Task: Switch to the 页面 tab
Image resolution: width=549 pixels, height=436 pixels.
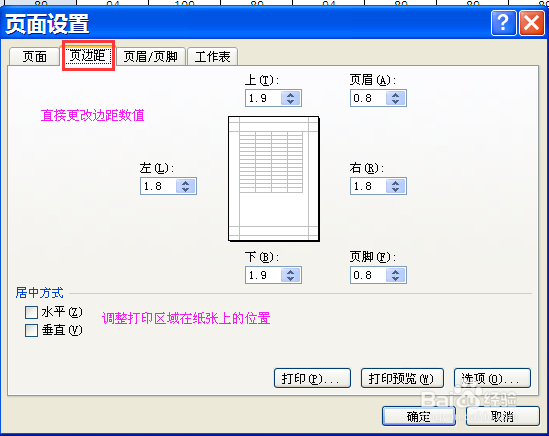Action: pos(34,56)
